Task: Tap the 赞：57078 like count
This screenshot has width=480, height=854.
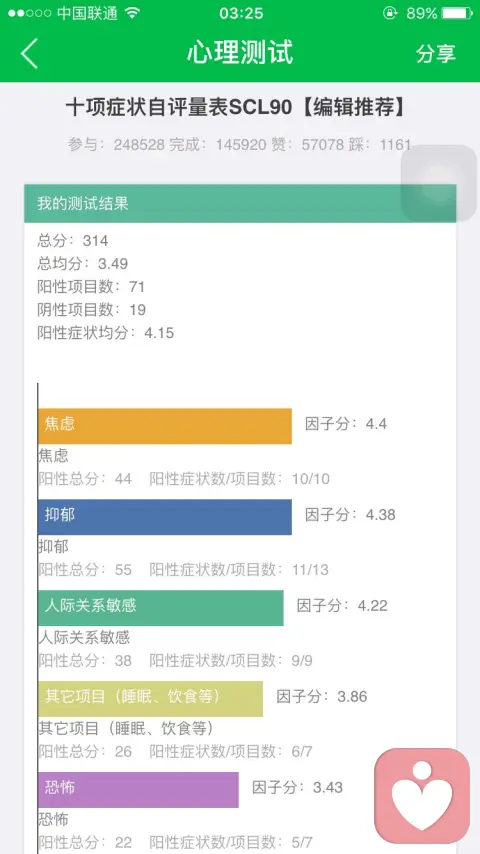Action: point(315,144)
